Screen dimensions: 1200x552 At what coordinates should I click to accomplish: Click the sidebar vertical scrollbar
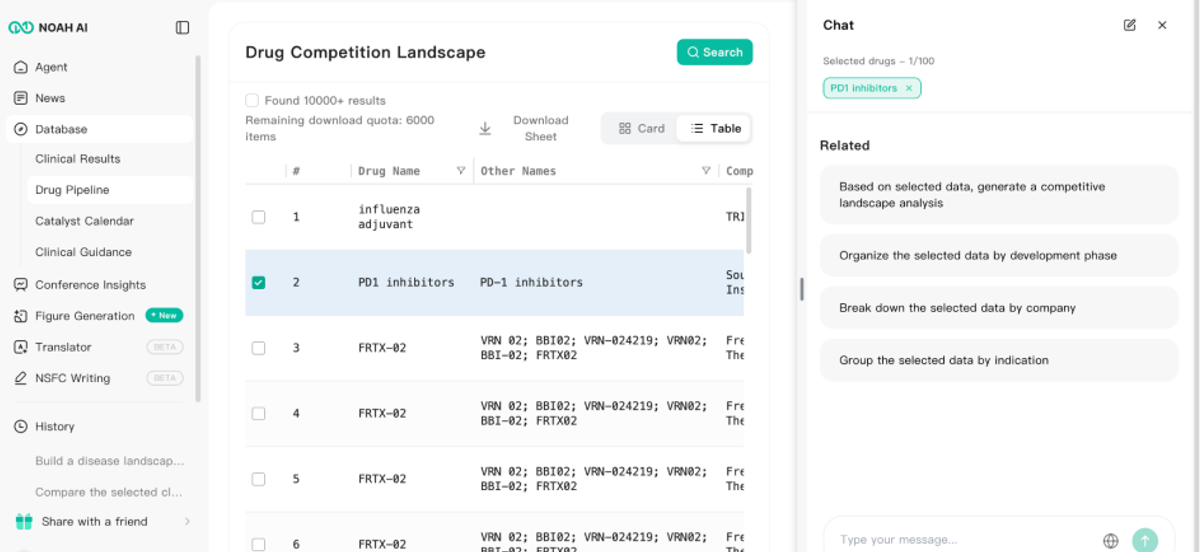[x=198, y=230]
